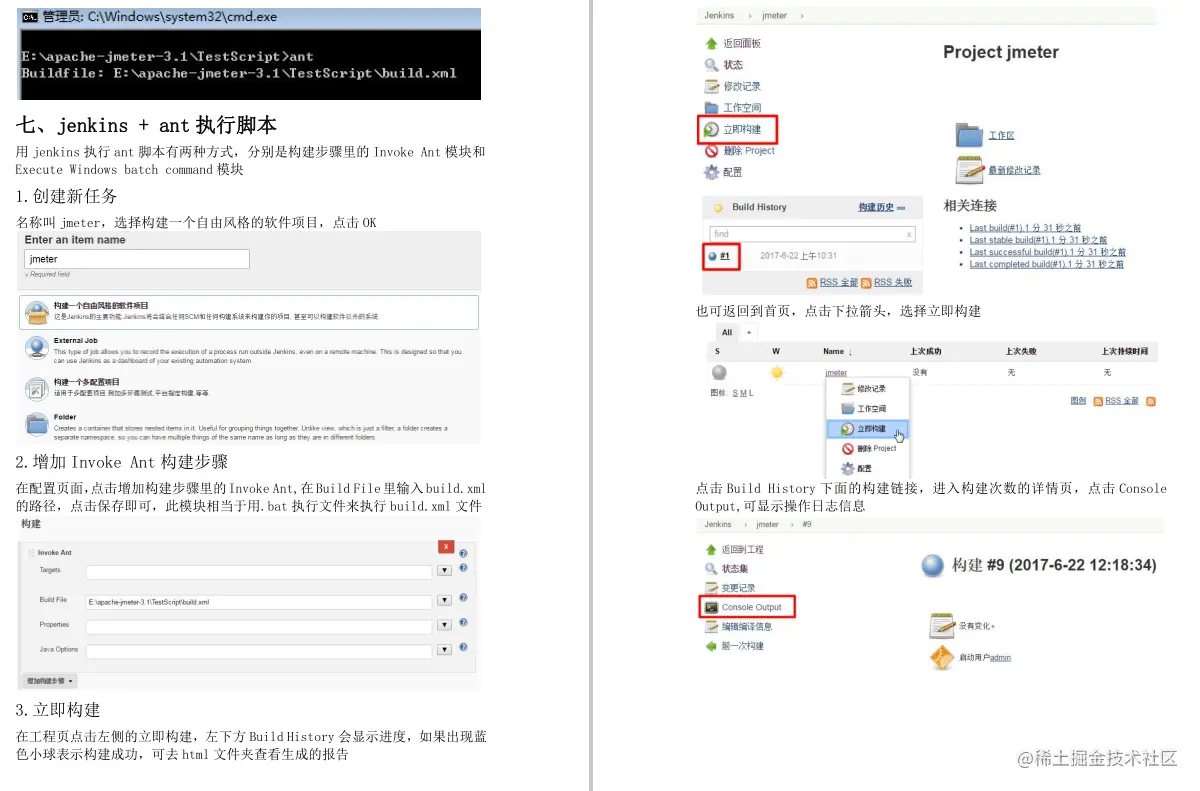Open the 配置 gear icon for Project jmeter
This screenshot has height=791, width=1200.
[x=712, y=171]
